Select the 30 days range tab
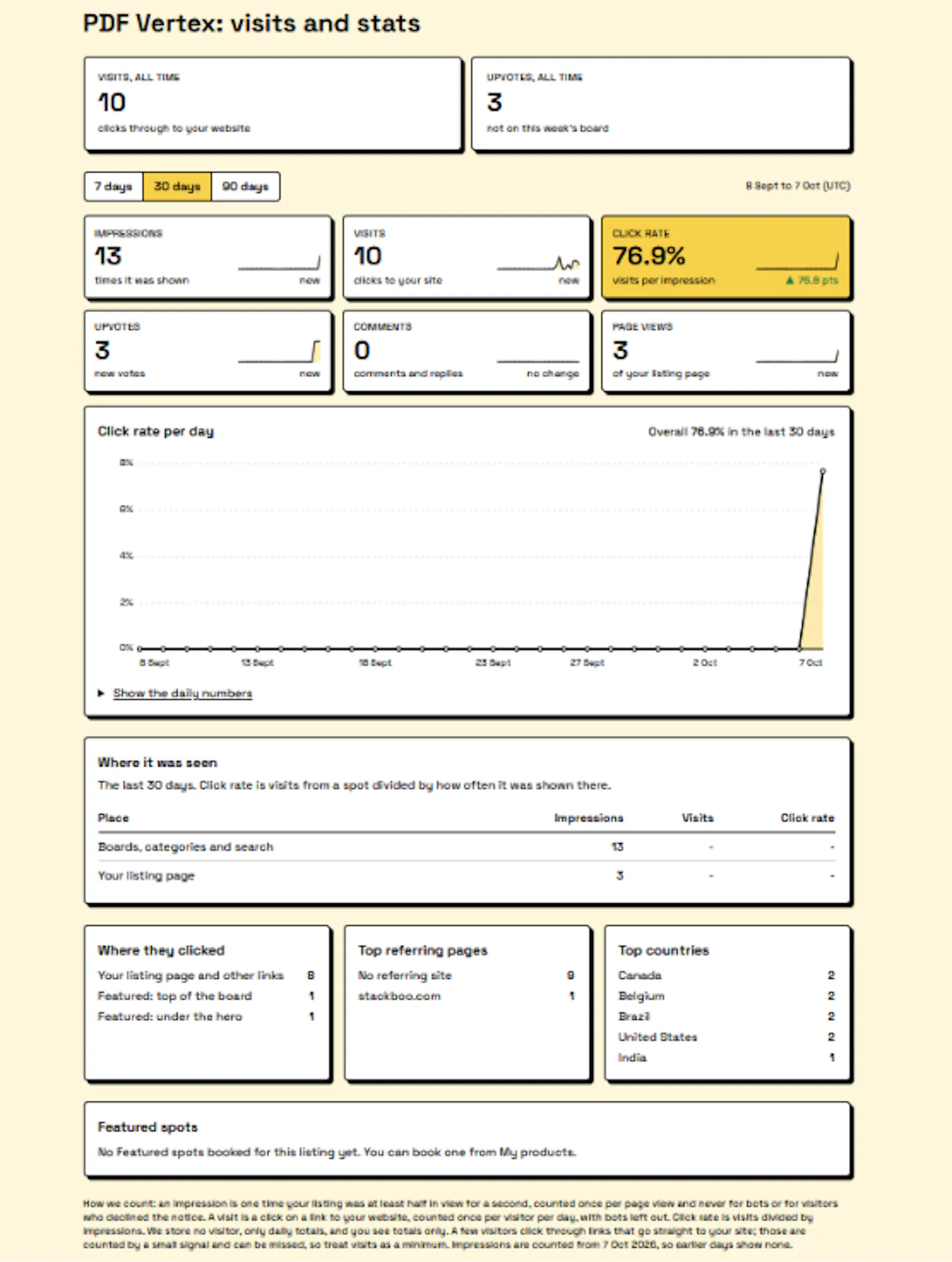The height and width of the screenshot is (1262, 952). [177, 187]
